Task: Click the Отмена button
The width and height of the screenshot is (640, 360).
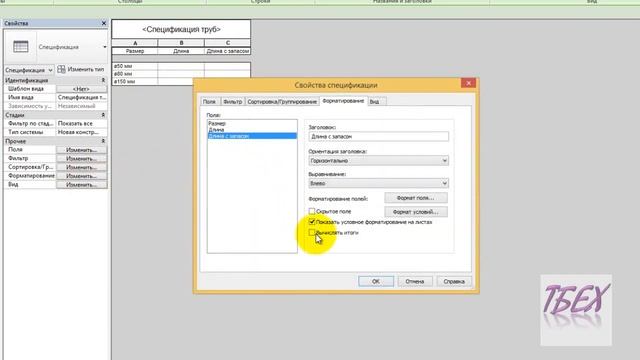Action: (x=415, y=281)
